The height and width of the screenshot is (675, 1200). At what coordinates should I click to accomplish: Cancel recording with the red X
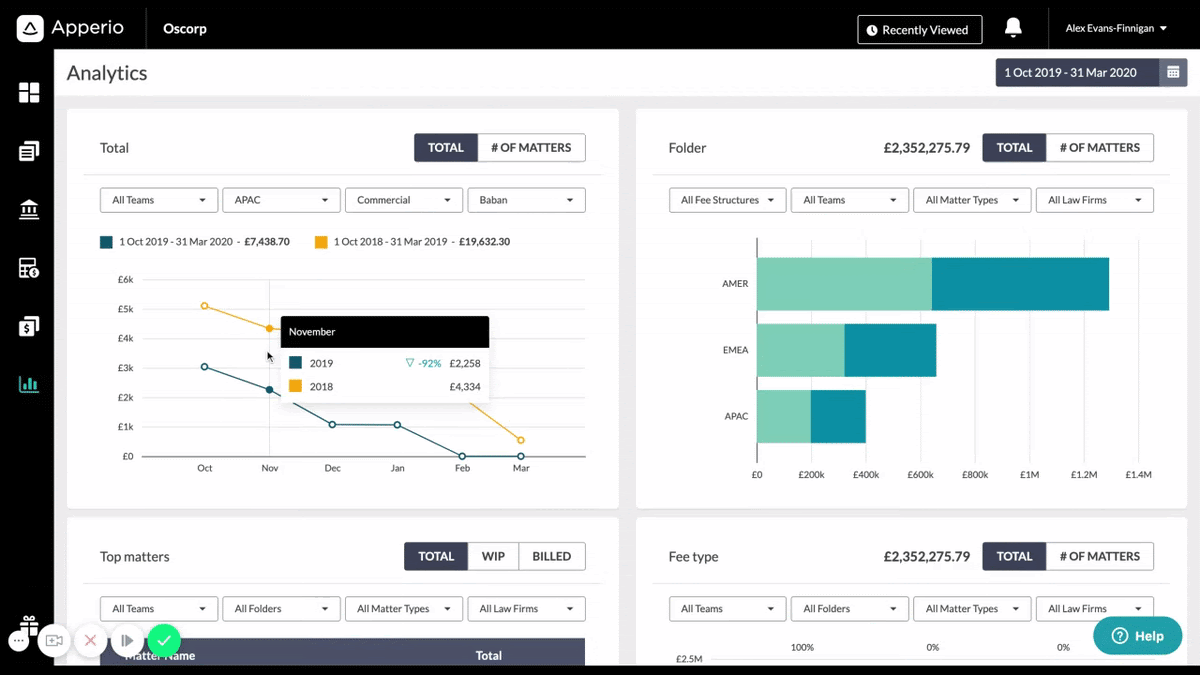pyautogui.click(x=90, y=640)
